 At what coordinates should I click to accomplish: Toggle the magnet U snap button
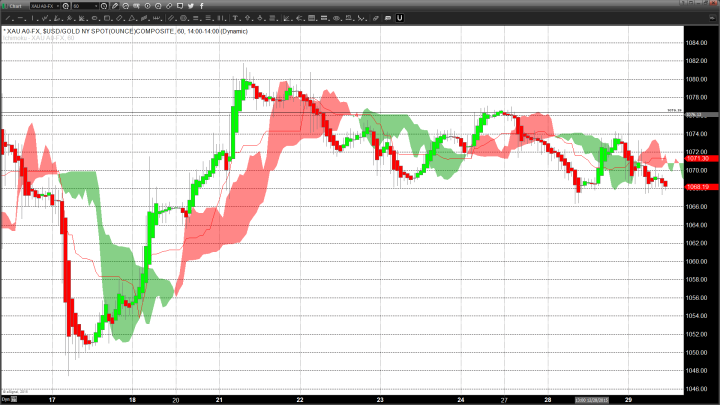tap(399, 18)
